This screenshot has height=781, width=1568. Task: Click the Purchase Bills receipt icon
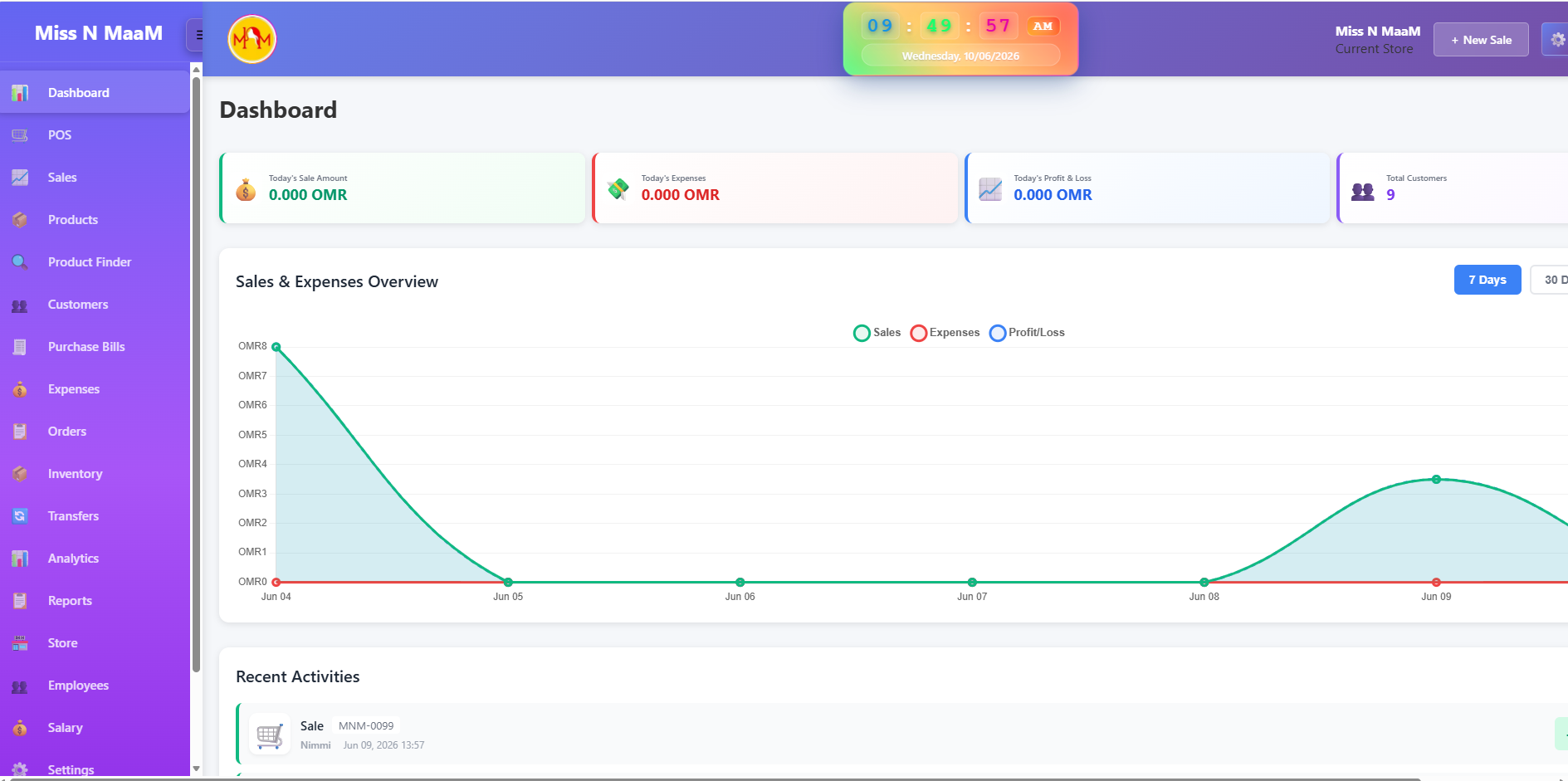click(20, 347)
